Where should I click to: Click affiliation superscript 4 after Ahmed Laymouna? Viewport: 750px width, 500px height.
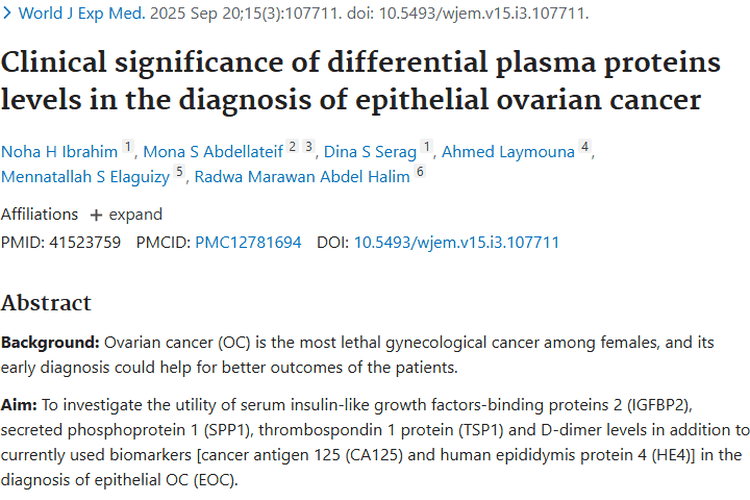pyautogui.click(x=586, y=148)
